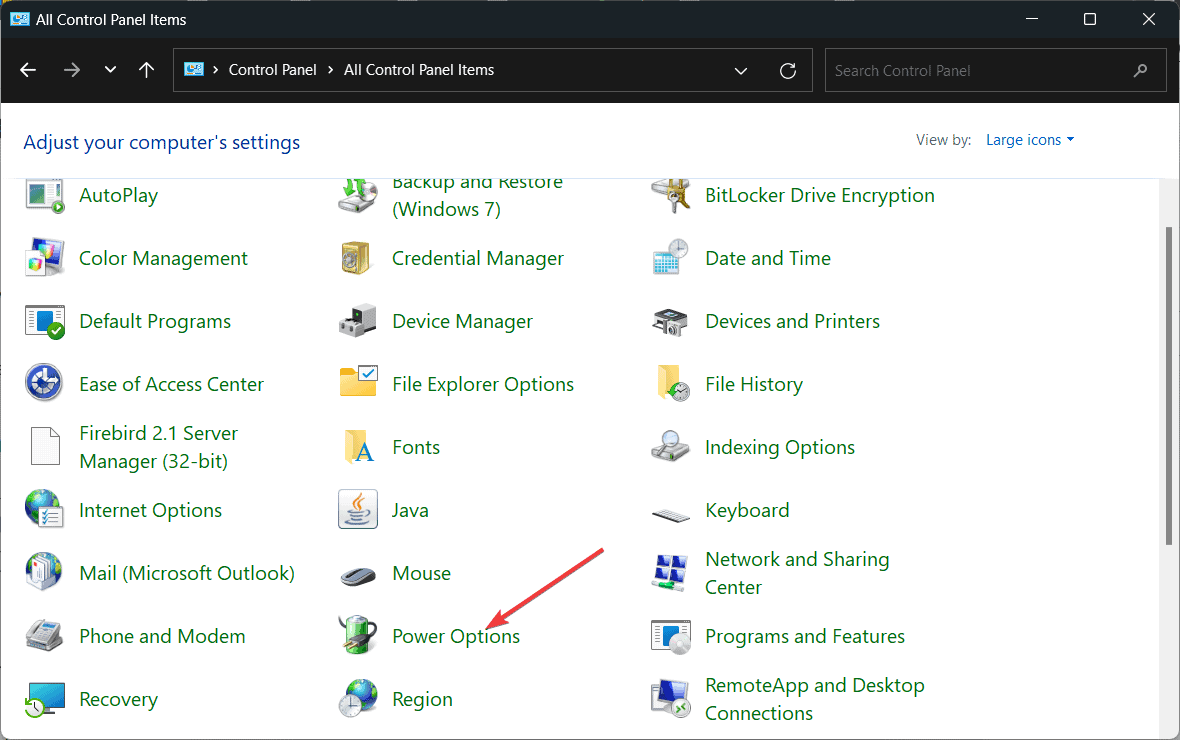Screen dimensions: 1180x740
Task: Focus the Search Control Panel field
Action: [995, 71]
